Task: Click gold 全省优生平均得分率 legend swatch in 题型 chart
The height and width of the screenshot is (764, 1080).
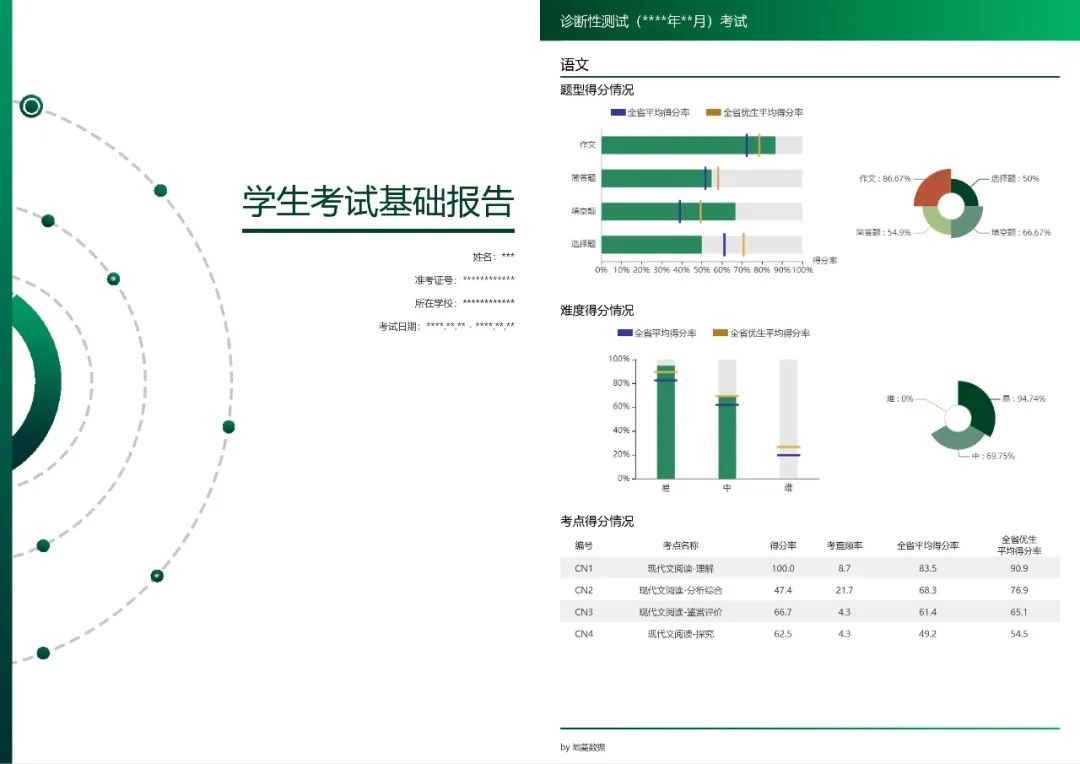Action: pos(714,112)
